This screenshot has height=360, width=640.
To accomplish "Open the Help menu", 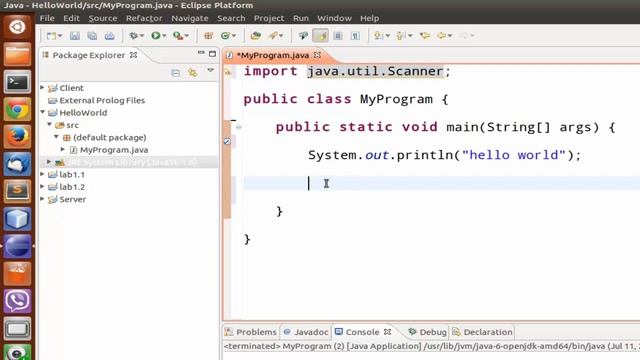I will pyautogui.click(x=369, y=18).
